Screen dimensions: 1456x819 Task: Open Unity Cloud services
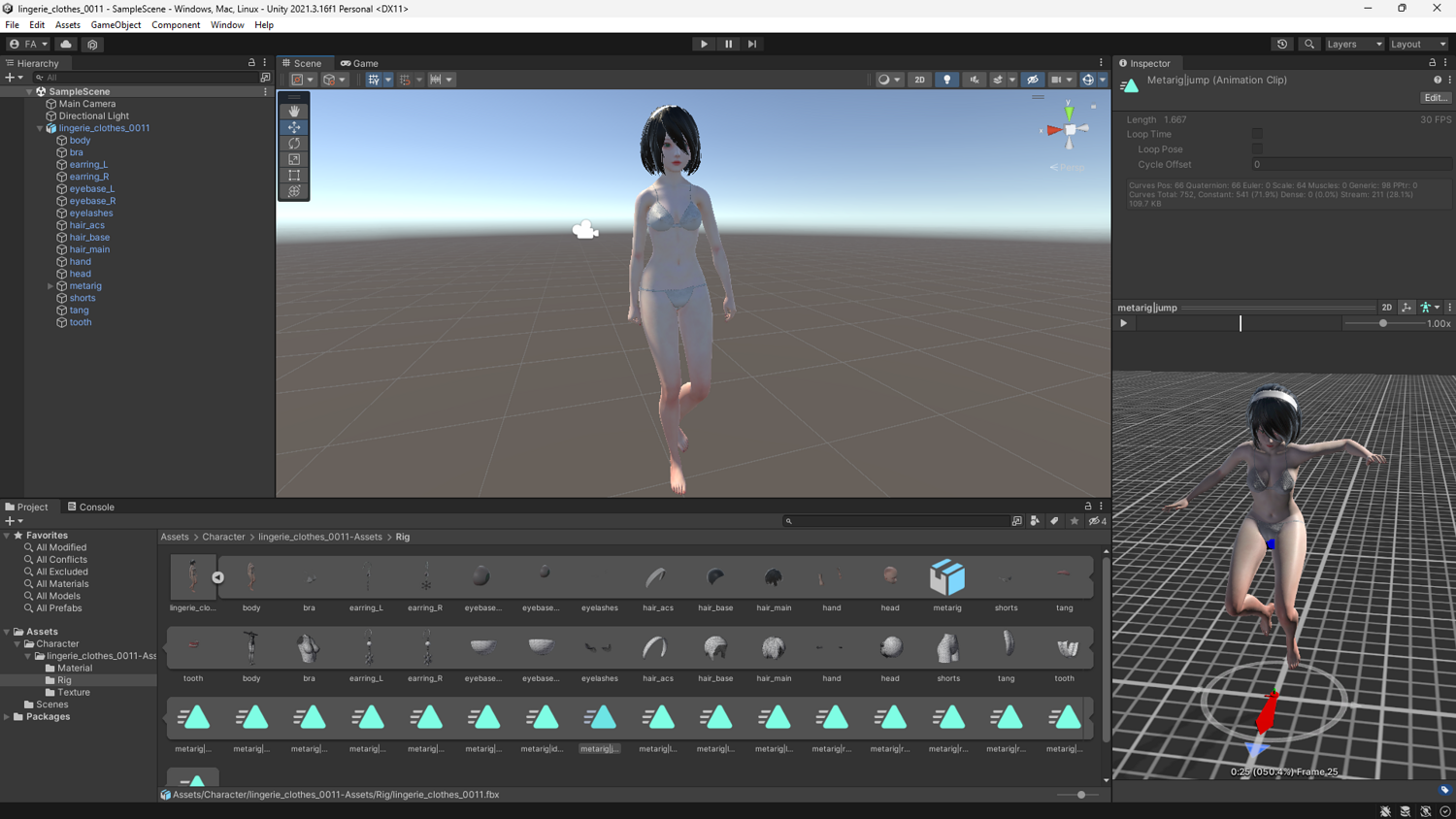click(66, 44)
